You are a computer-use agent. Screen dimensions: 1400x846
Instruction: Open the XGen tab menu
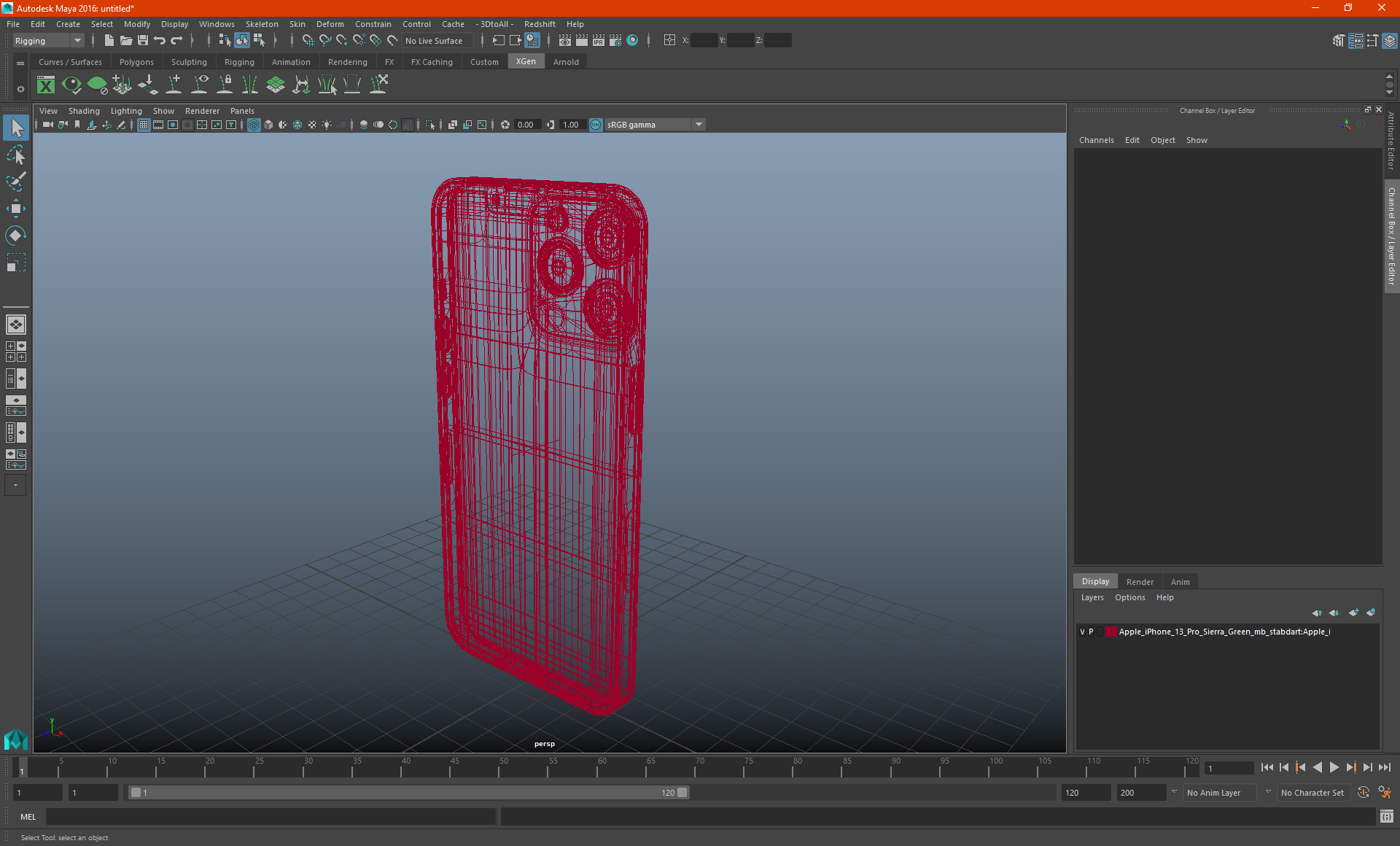click(524, 62)
